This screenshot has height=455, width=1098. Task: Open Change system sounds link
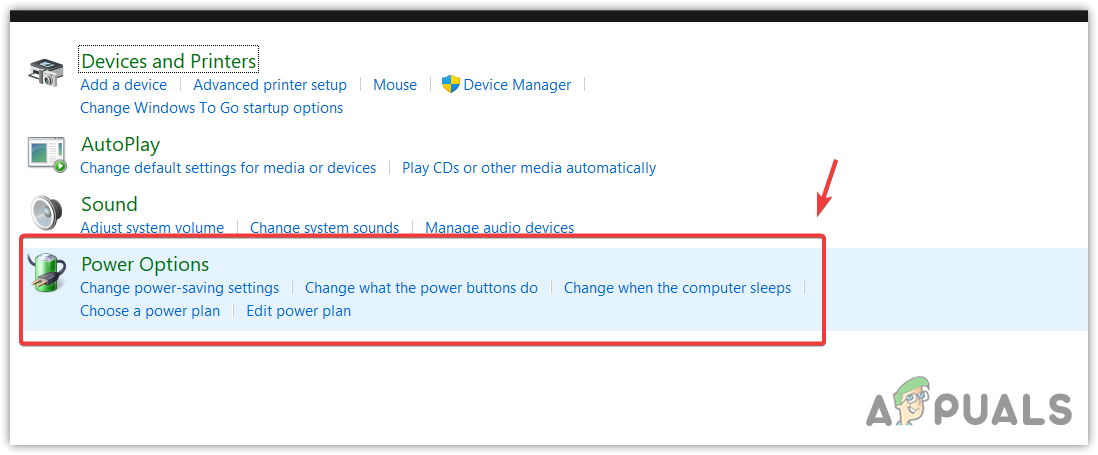(324, 228)
